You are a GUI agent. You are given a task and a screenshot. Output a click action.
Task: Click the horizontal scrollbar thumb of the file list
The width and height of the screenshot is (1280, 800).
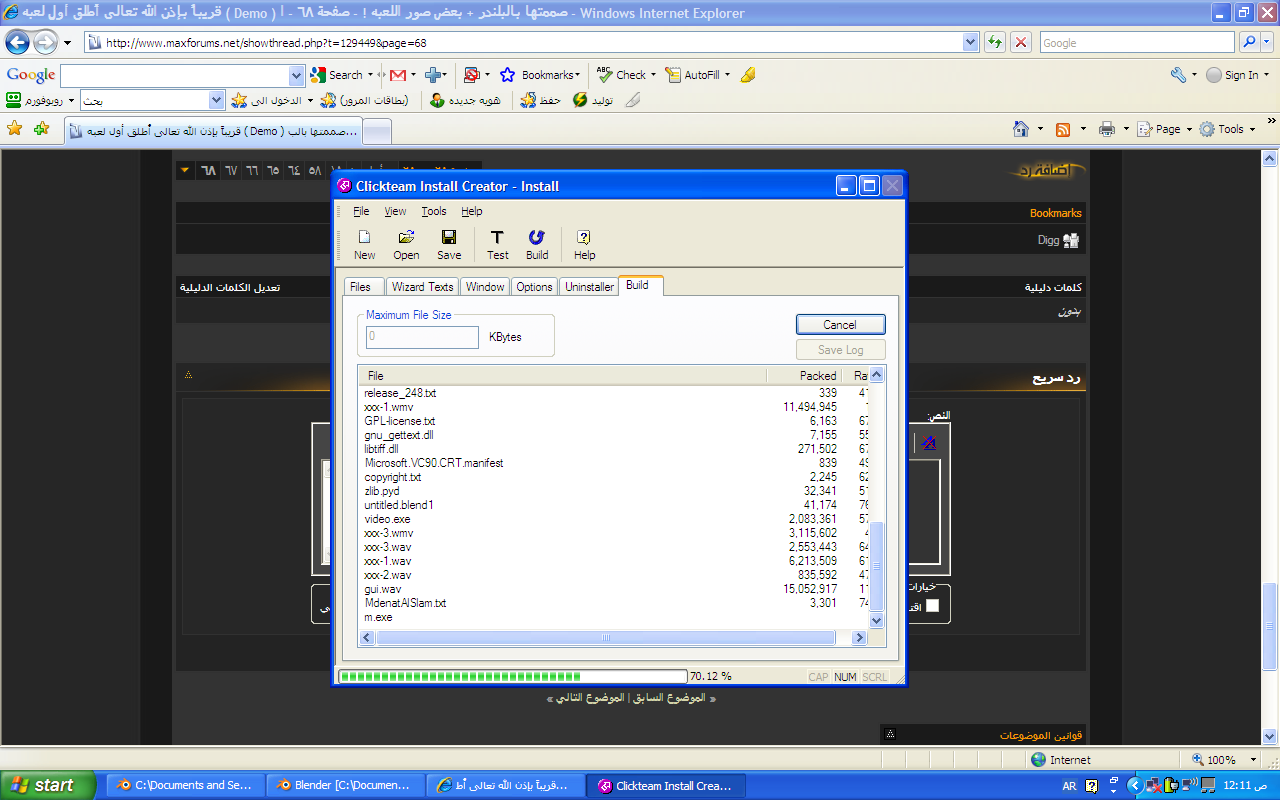point(606,637)
